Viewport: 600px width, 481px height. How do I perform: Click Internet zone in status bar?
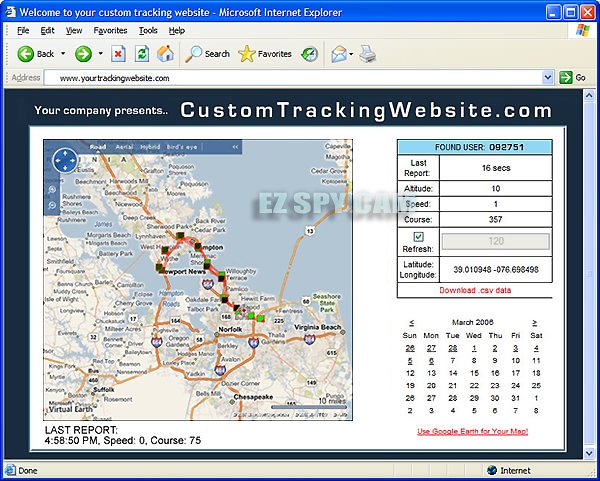pyautogui.click(x=509, y=470)
